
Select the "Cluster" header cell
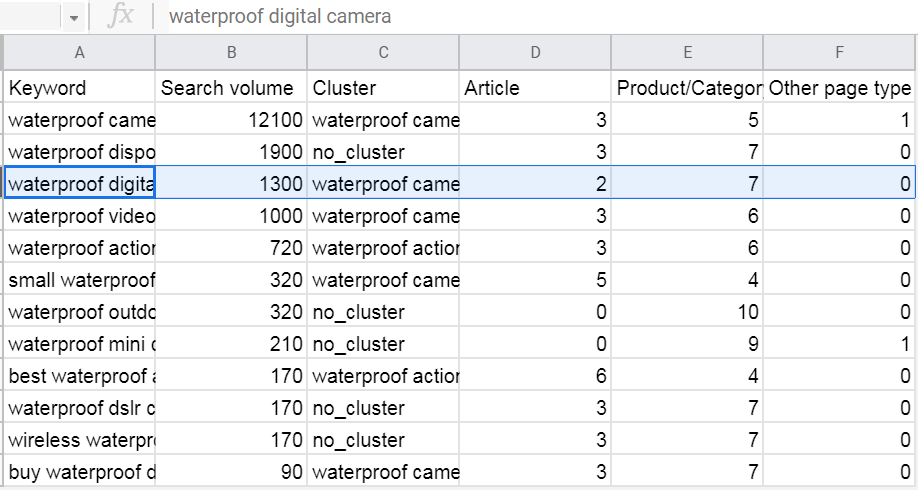(x=383, y=88)
